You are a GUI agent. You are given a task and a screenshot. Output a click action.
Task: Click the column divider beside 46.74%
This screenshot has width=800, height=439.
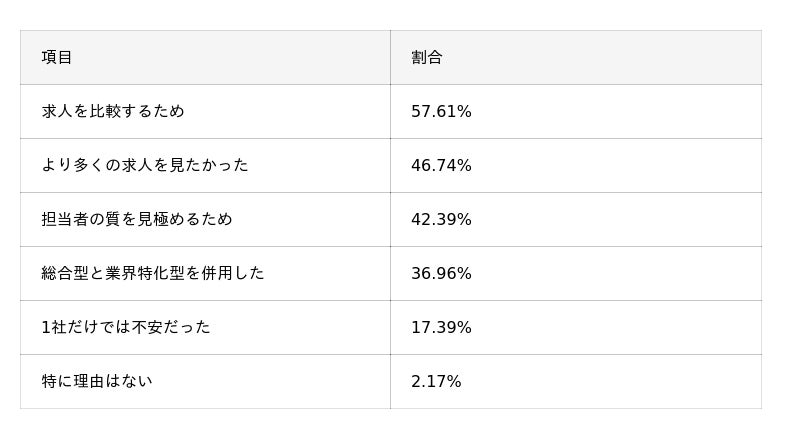click(x=390, y=166)
